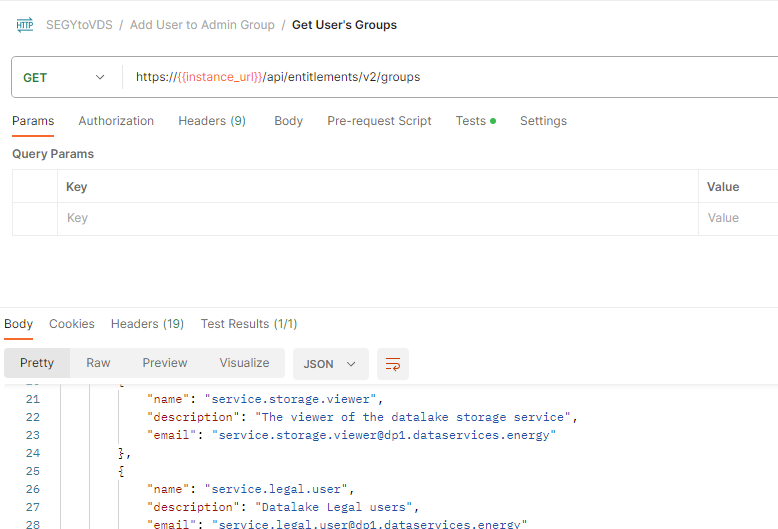Select the Preview view button
The width and height of the screenshot is (778, 529).
coord(165,363)
